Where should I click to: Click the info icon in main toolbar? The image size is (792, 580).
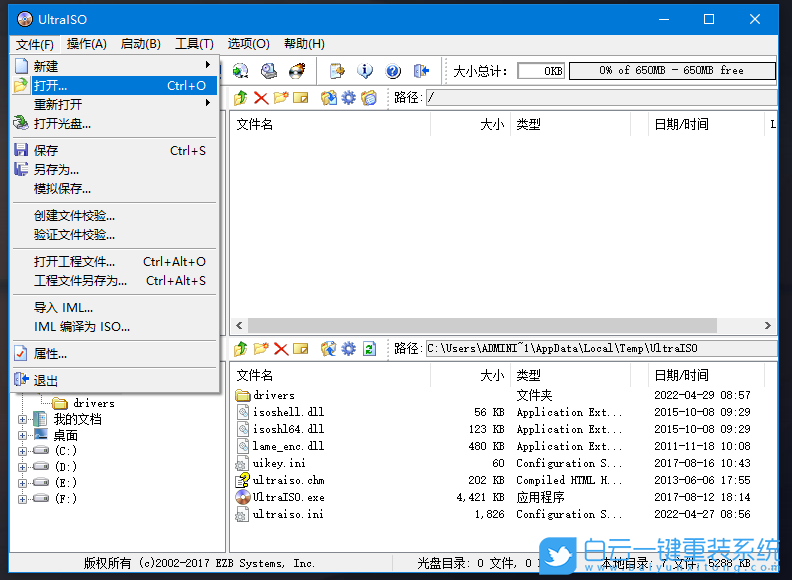click(365, 71)
